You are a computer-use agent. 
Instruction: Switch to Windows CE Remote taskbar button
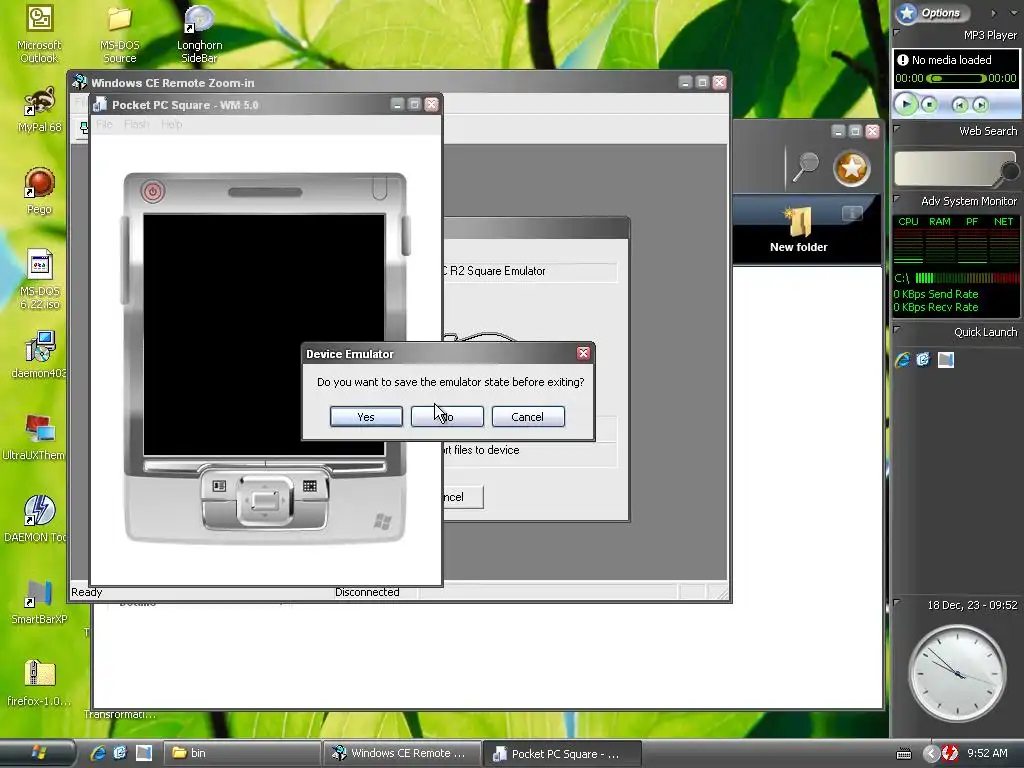(400, 753)
